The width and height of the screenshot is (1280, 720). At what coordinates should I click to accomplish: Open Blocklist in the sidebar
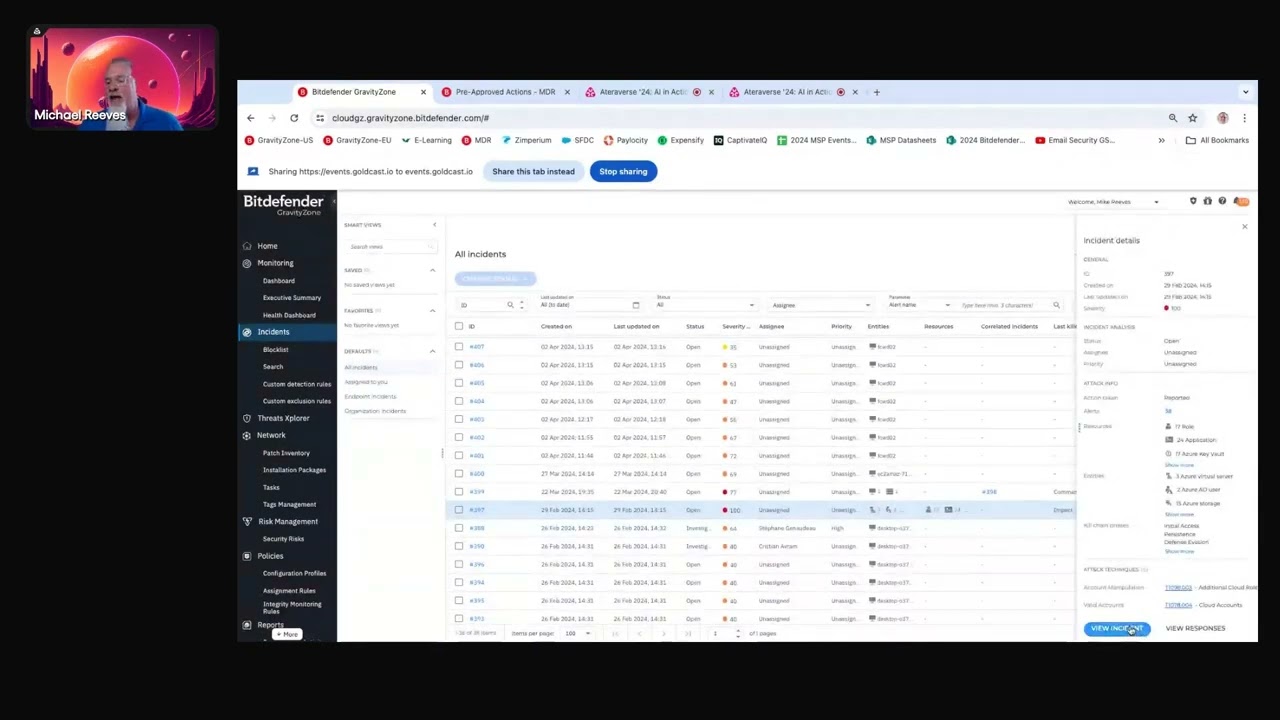275,350
